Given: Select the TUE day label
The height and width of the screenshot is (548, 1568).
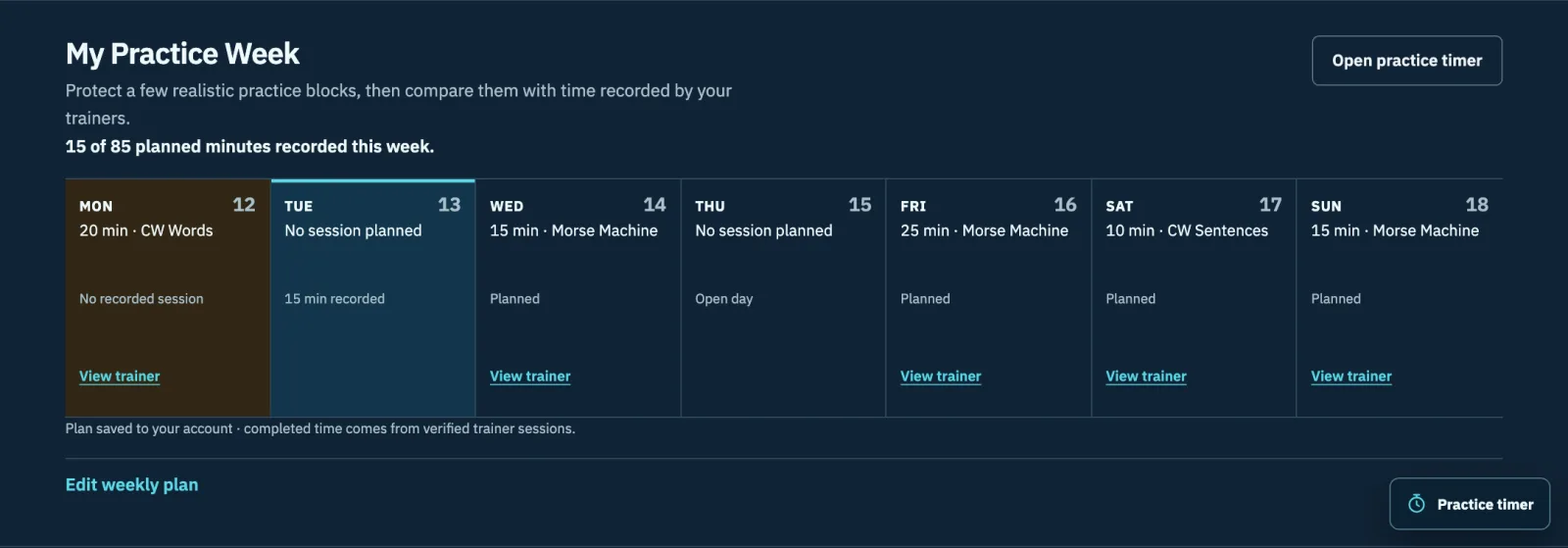Looking at the screenshot, I should click(x=299, y=206).
